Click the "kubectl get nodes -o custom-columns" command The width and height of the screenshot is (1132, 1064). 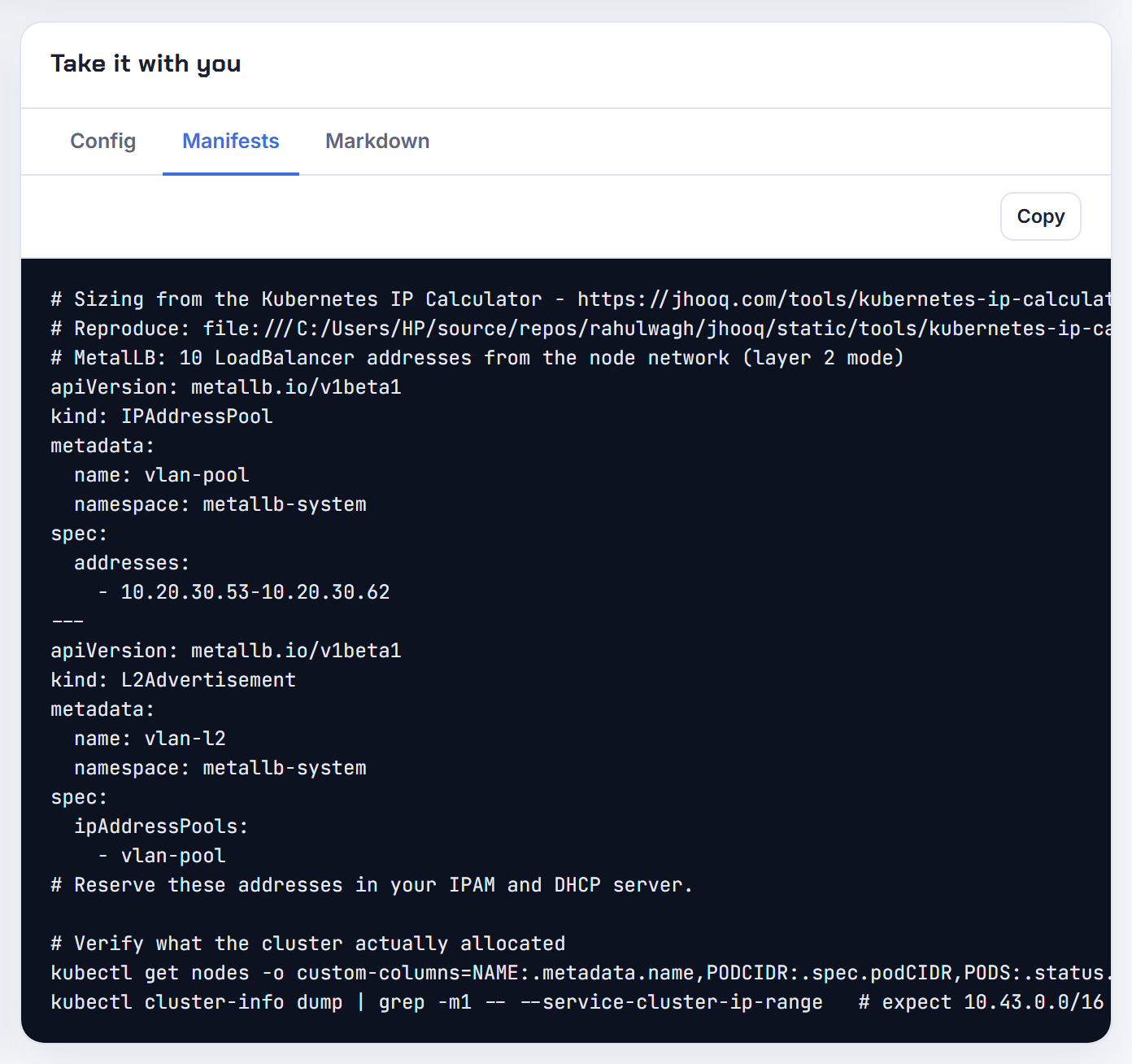[581, 973]
